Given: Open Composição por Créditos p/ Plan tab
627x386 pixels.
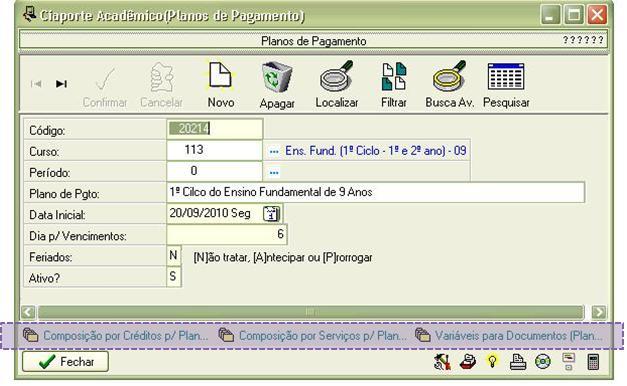Looking at the screenshot, I should click(115, 335).
